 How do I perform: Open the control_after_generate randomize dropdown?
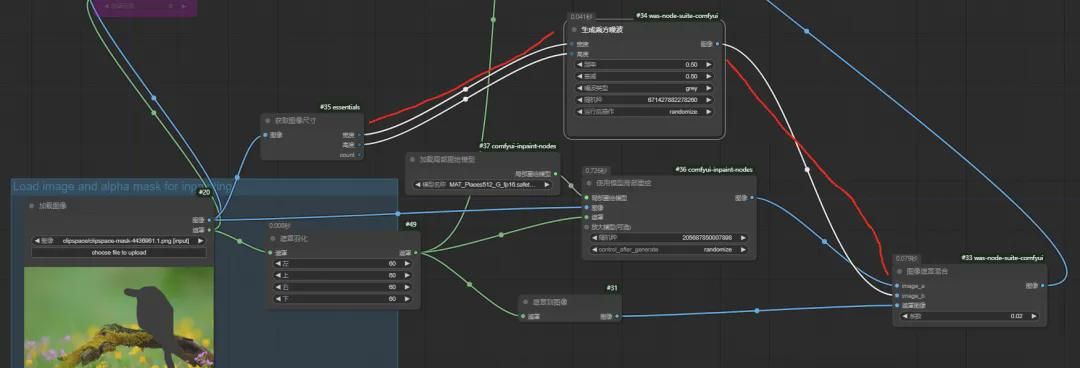pyautogui.click(x=668, y=249)
